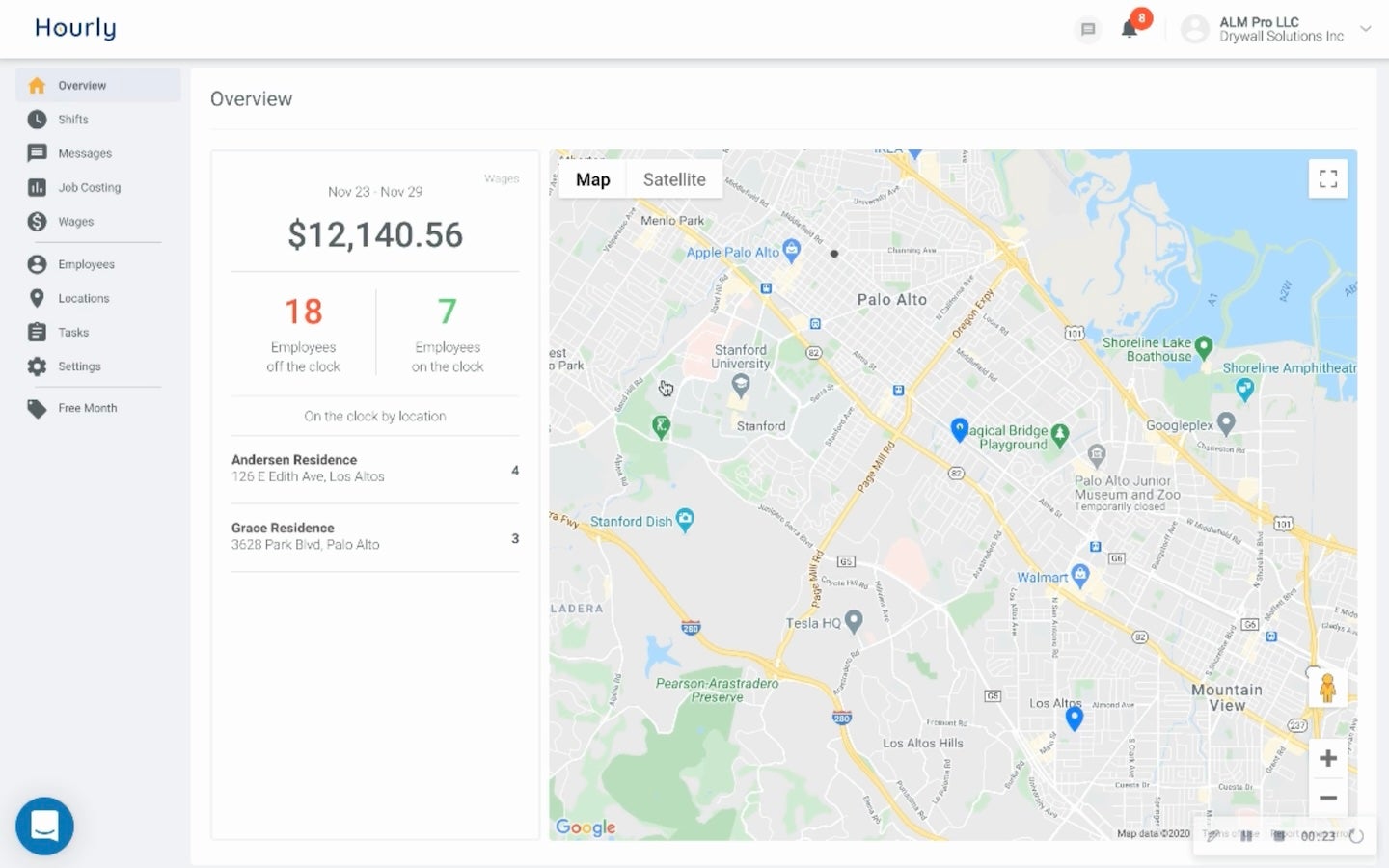Viewport: 1389px width, 868px height.
Task: Click the blue job pin in Los Altos
Action: pyautogui.click(x=1074, y=718)
